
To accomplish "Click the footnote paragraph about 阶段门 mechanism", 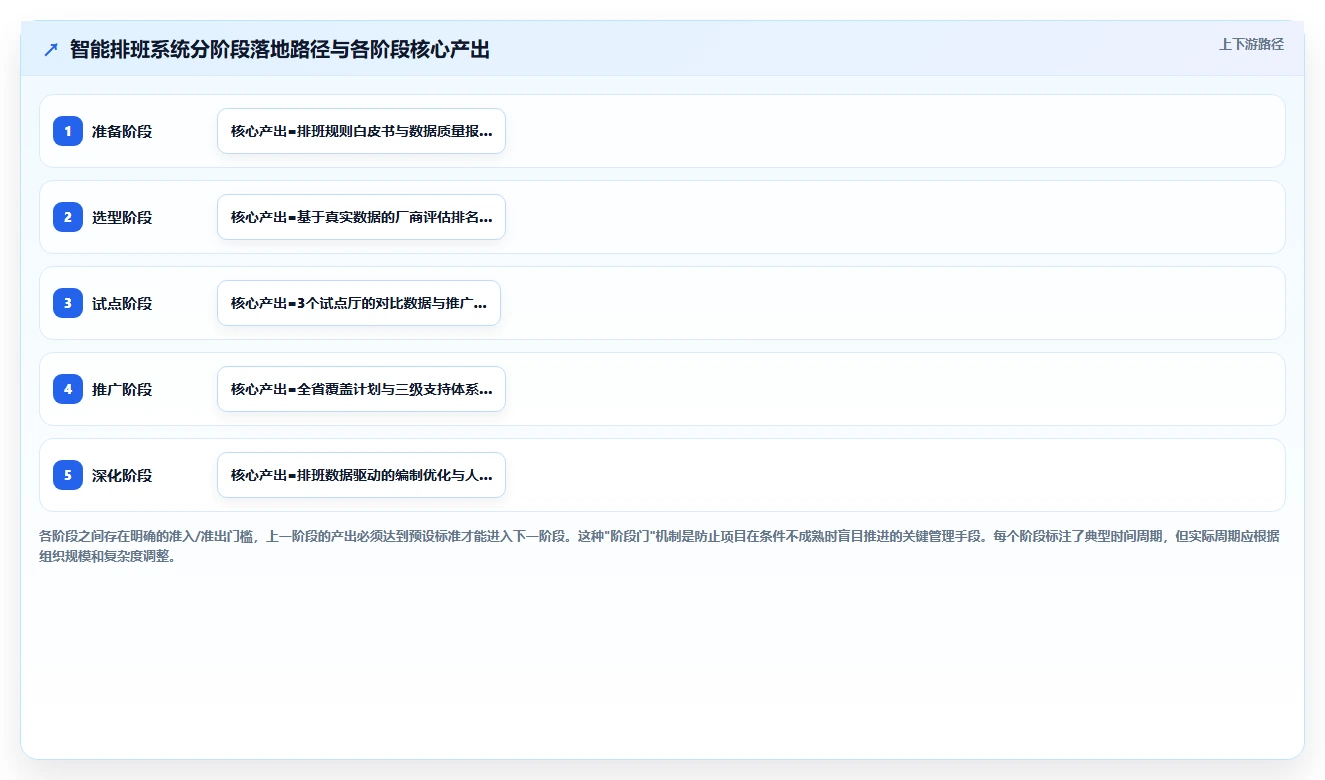I will (660, 546).
